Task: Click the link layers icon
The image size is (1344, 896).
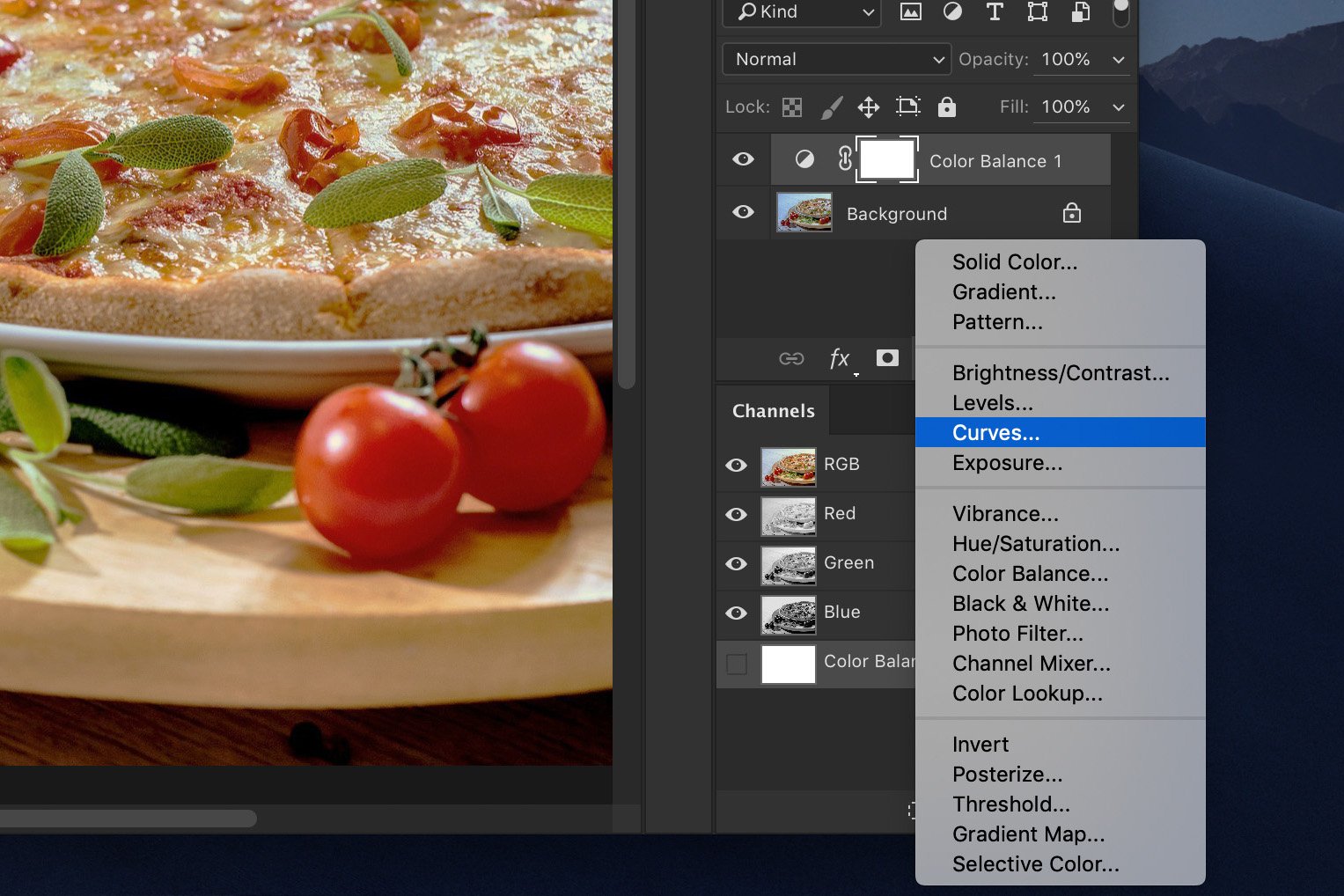Action: click(791, 358)
